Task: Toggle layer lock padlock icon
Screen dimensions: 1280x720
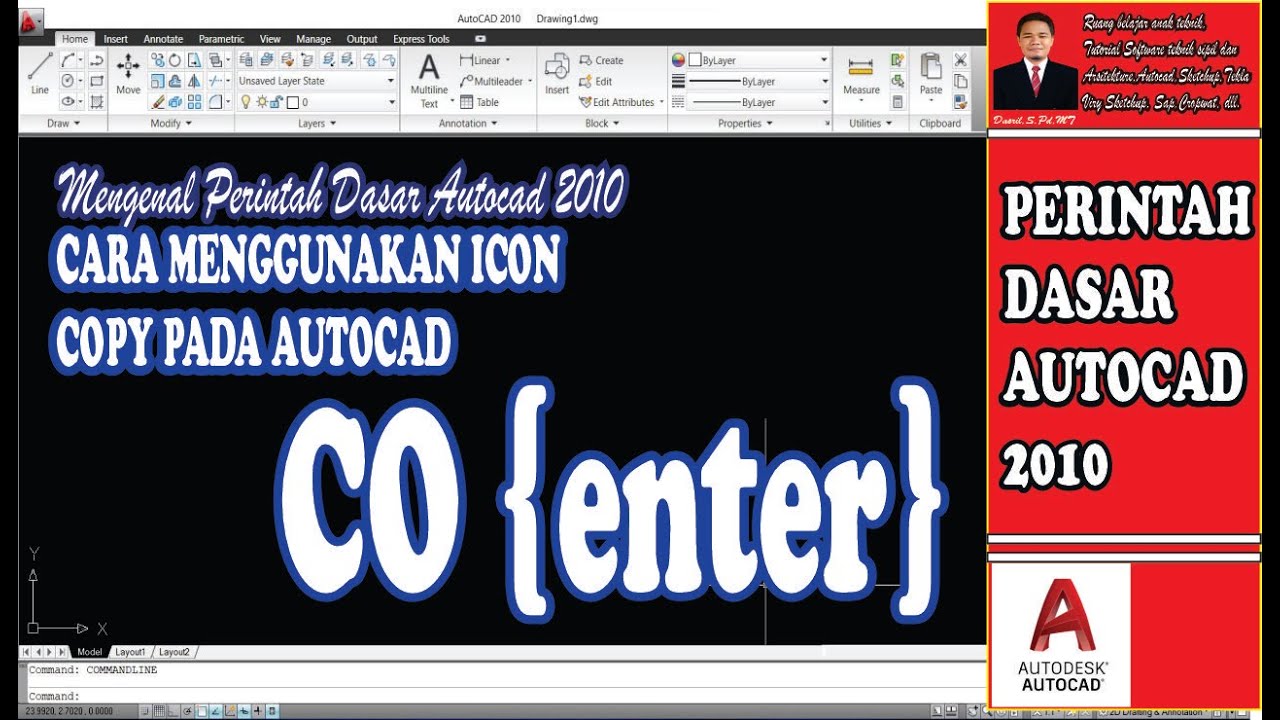Action: (276, 102)
